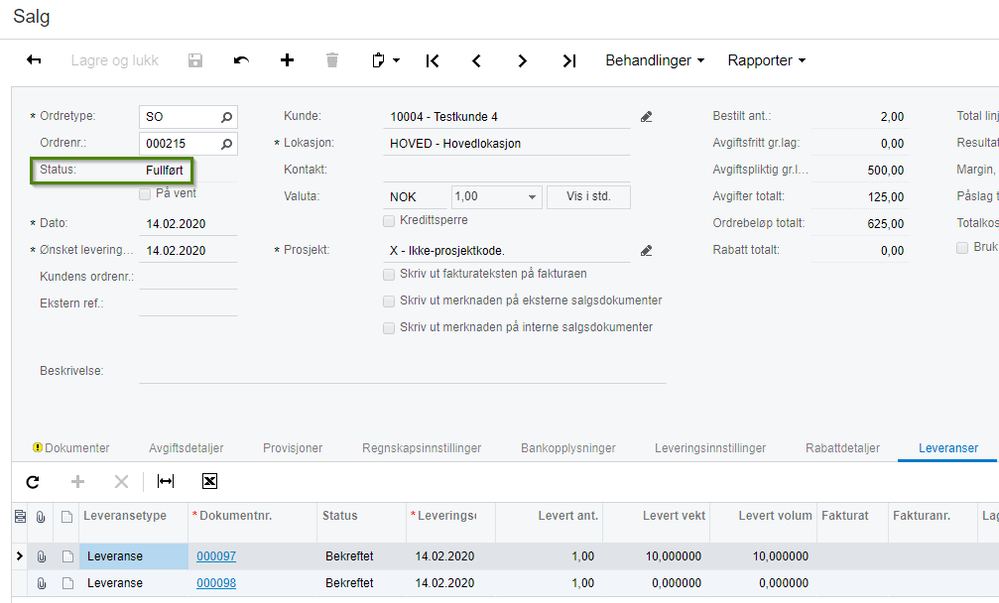
Task: Click the undo arrow icon
Action: 241,60
